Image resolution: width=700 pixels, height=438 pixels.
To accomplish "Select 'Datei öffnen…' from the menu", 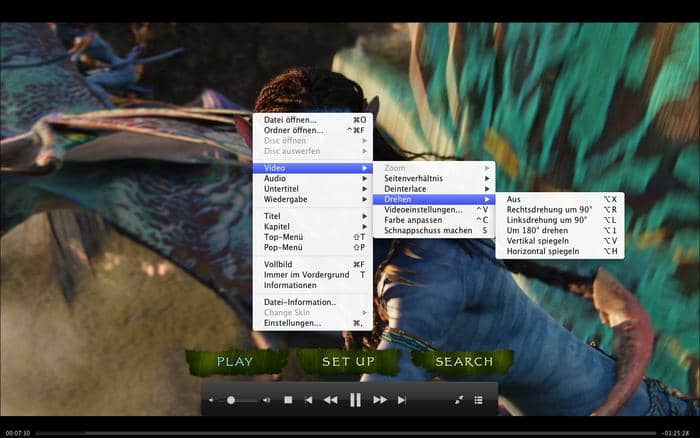I will (x=312, y=120).
